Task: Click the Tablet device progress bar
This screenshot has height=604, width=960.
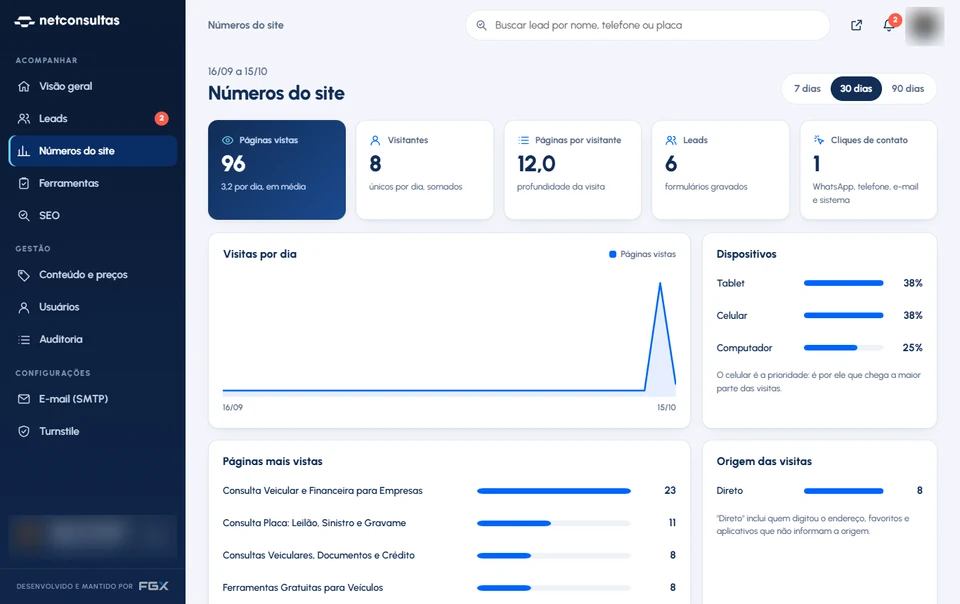Action: coord(844,283)
